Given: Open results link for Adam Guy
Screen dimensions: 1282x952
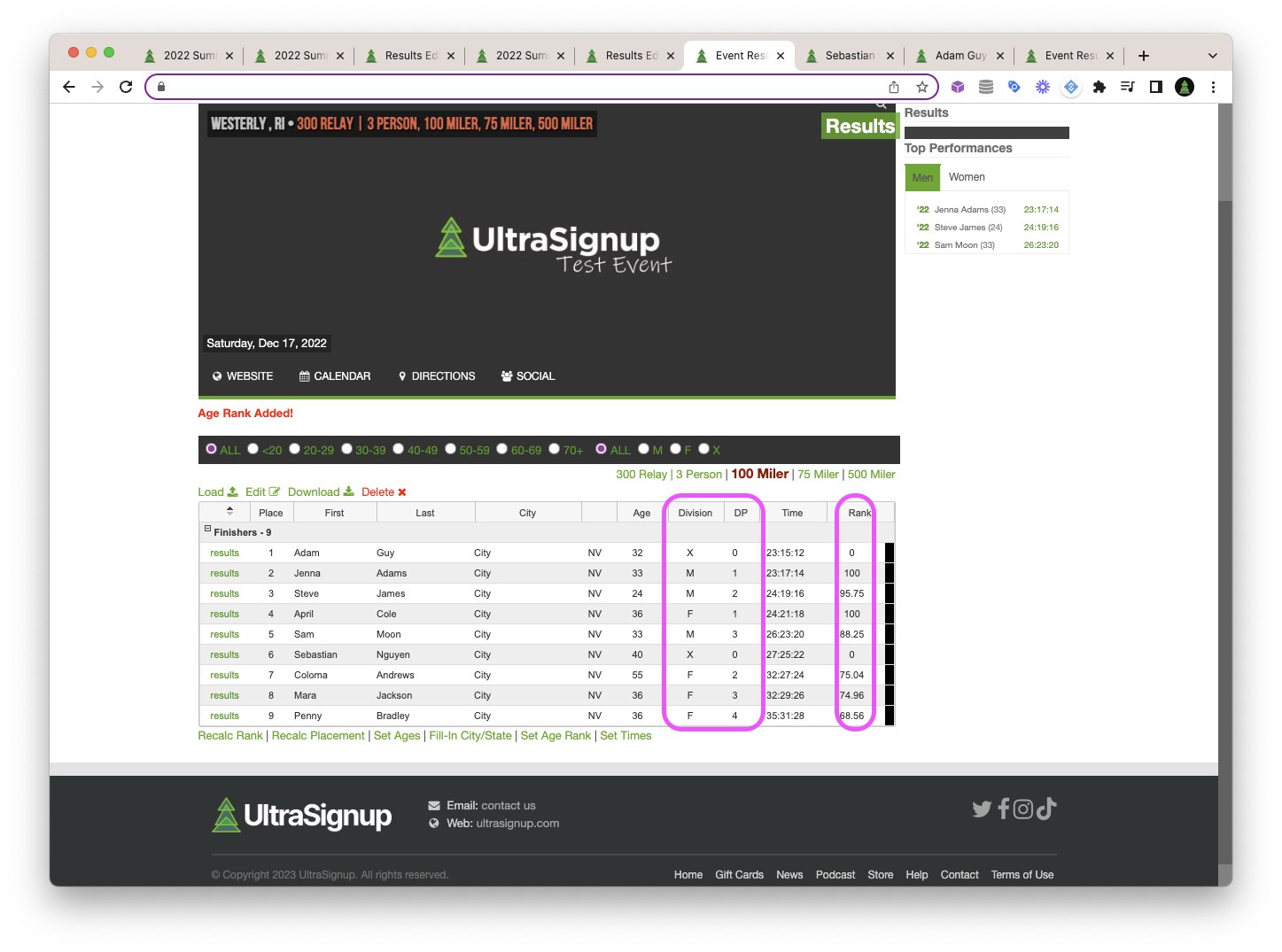Looking at the screenshot, I should 224,553.
